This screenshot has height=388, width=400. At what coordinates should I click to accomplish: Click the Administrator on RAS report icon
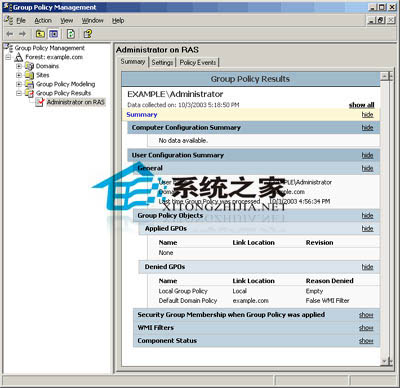tap(40, 102)
